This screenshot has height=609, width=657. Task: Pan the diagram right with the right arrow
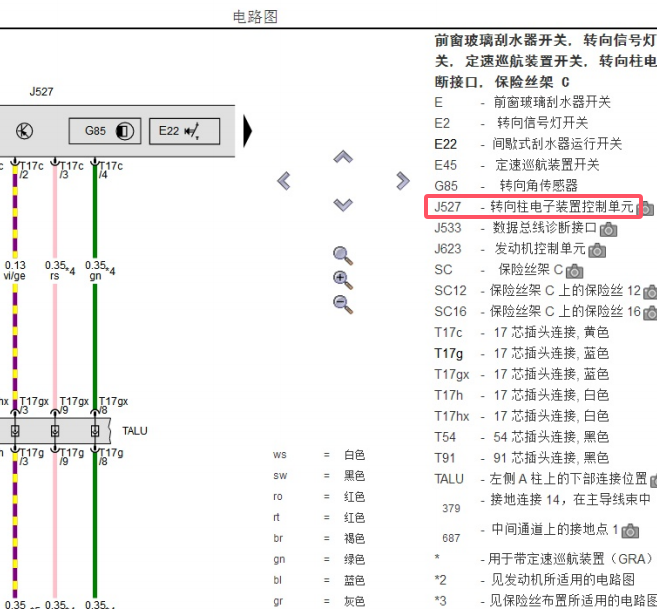403,181
